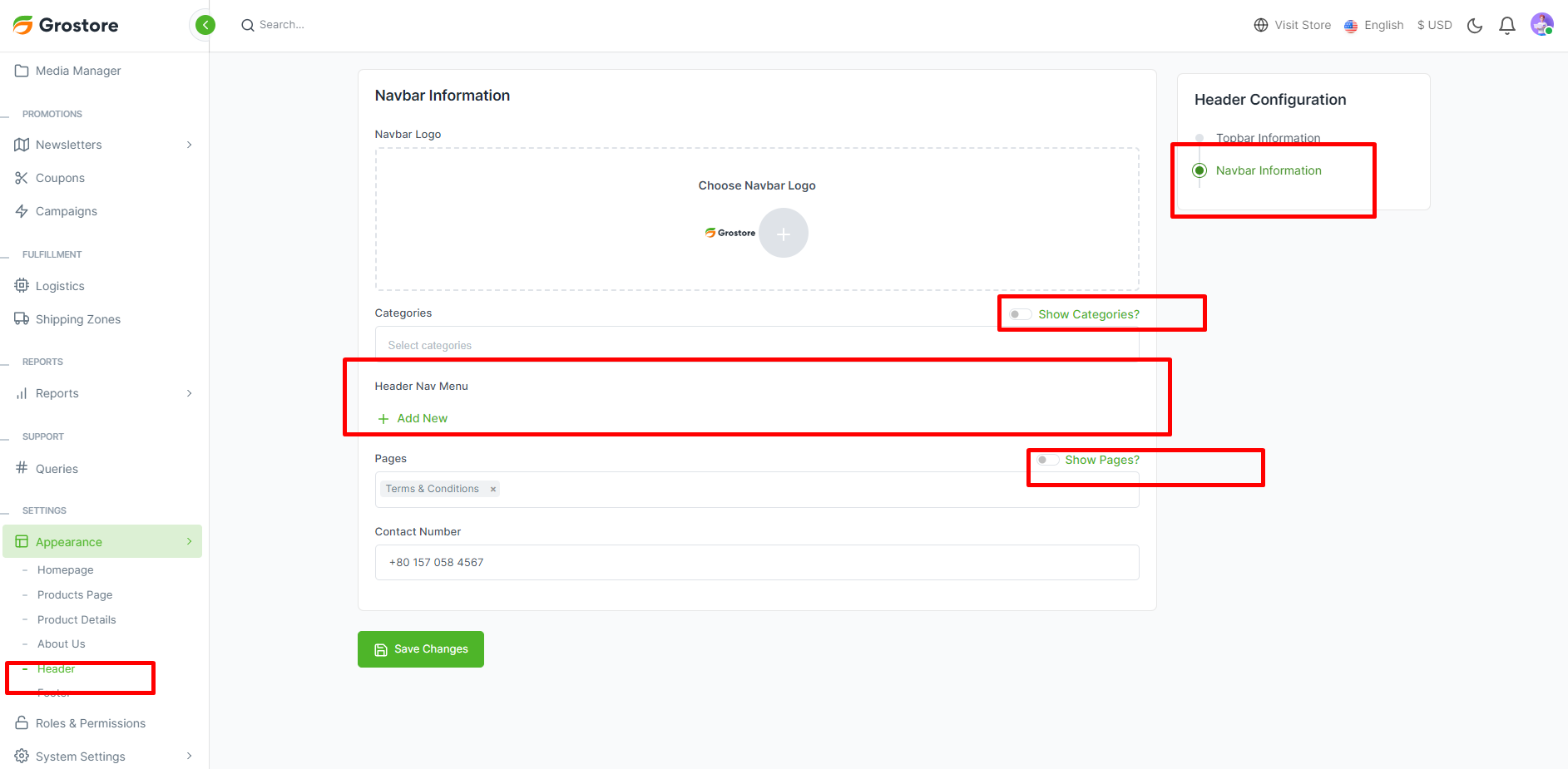Image resolution: width=1568 pixels, height=769 pixels.
Task: Click the Grostore logo in the sidebar
Action: [67, 25]
